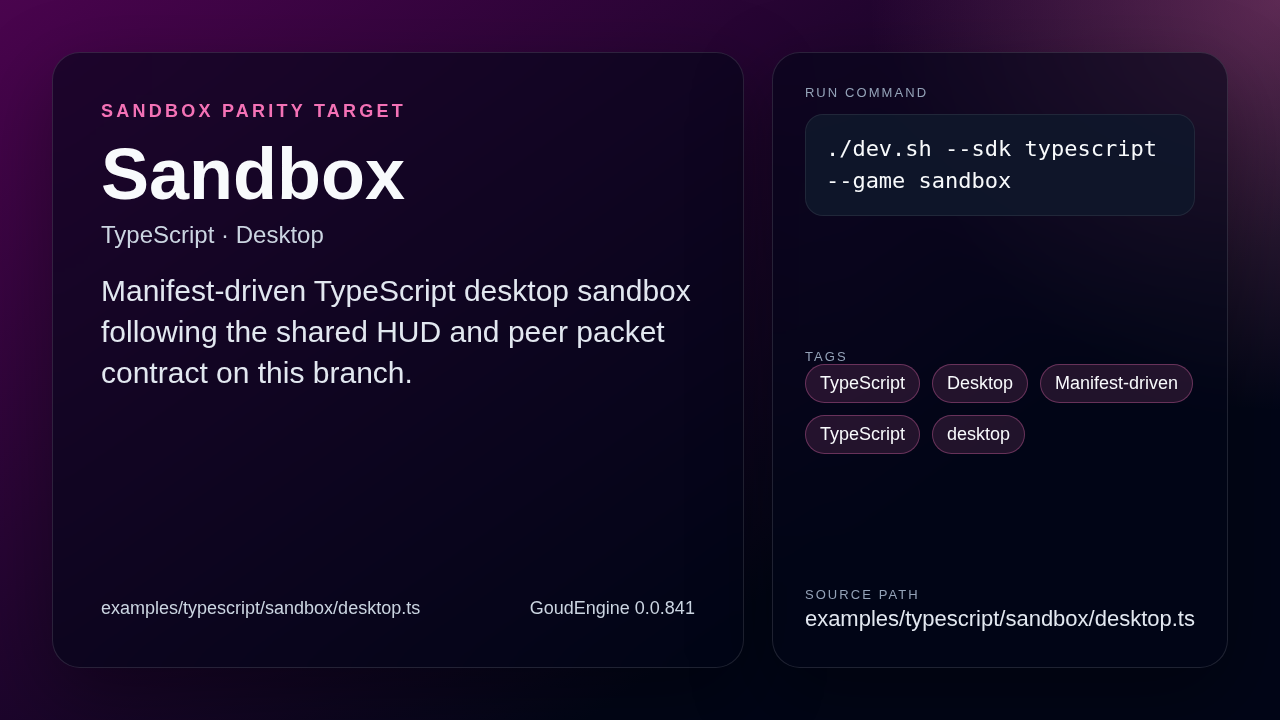Click the --game sandbox argument text
Screen dimensions: 1280x720
pos(918,181)
